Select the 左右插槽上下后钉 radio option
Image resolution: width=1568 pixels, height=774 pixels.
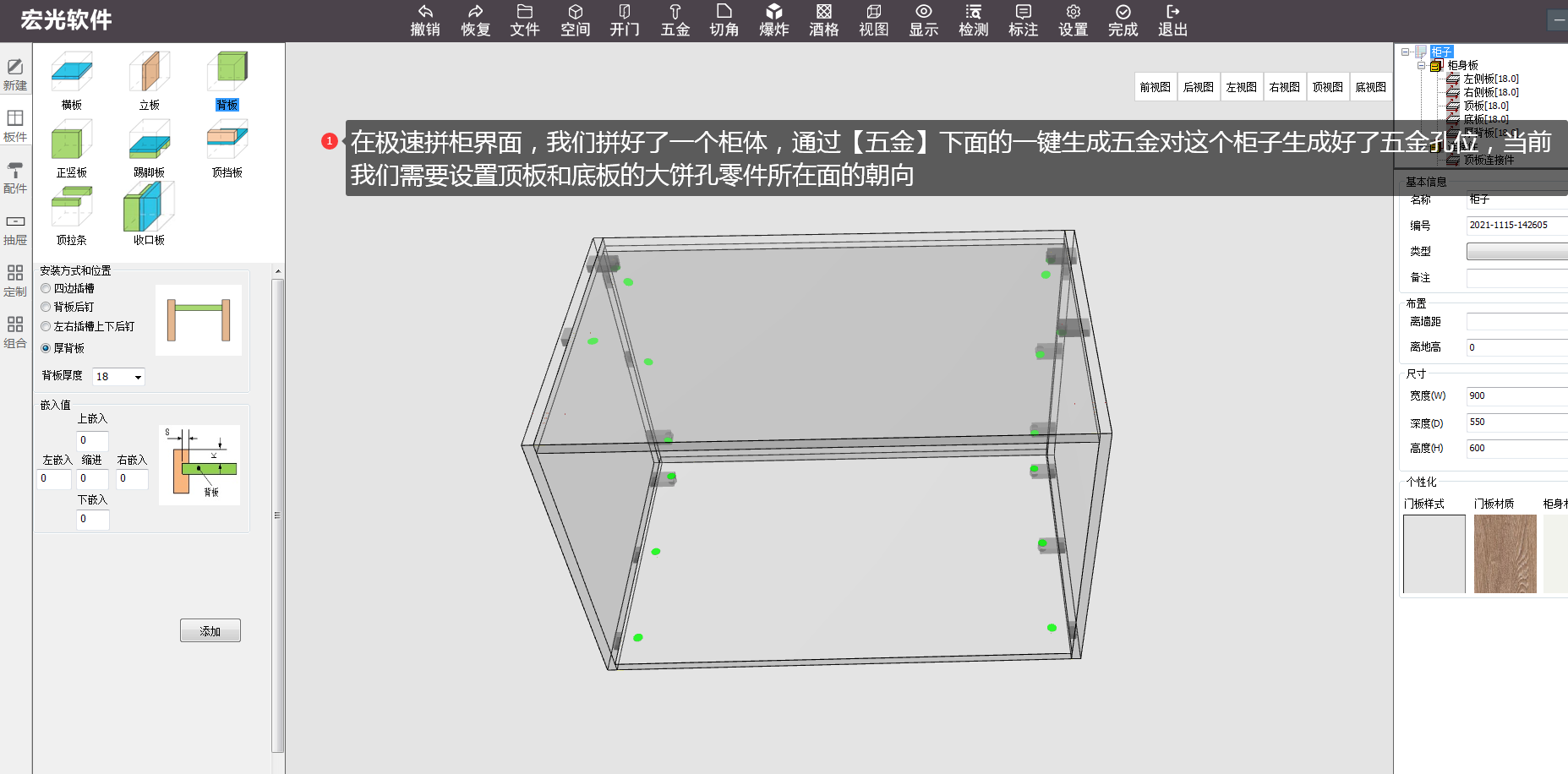pyautogui.click(x=46, y=326)
